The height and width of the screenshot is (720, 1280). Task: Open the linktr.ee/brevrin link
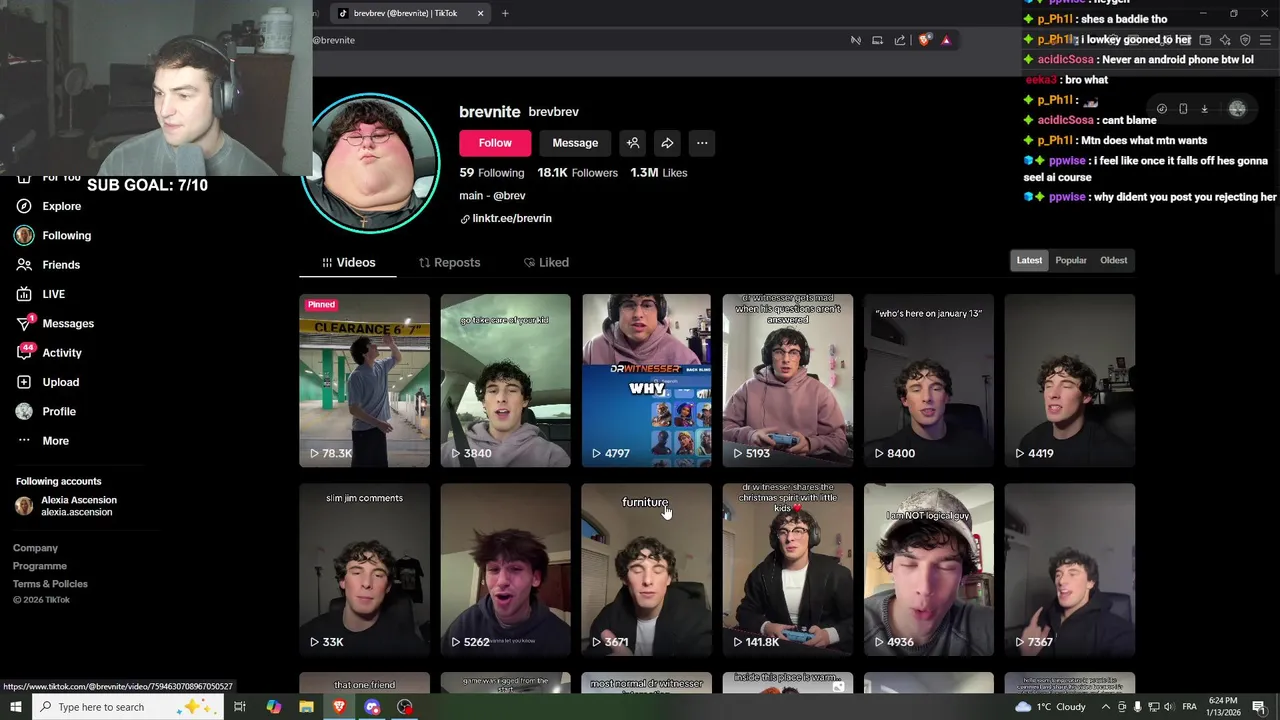tap(506, 218)
